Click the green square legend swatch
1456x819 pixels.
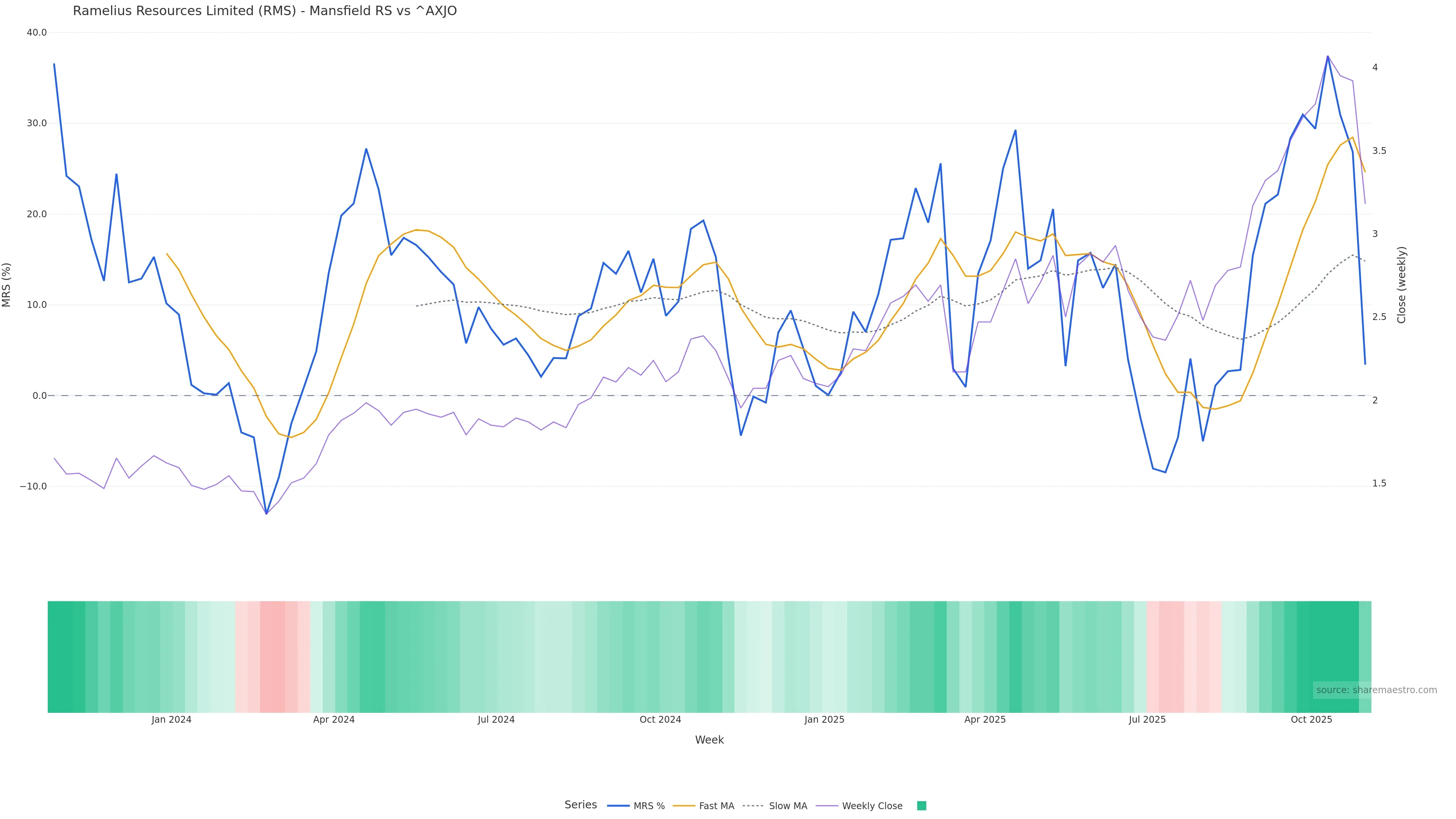921,806
